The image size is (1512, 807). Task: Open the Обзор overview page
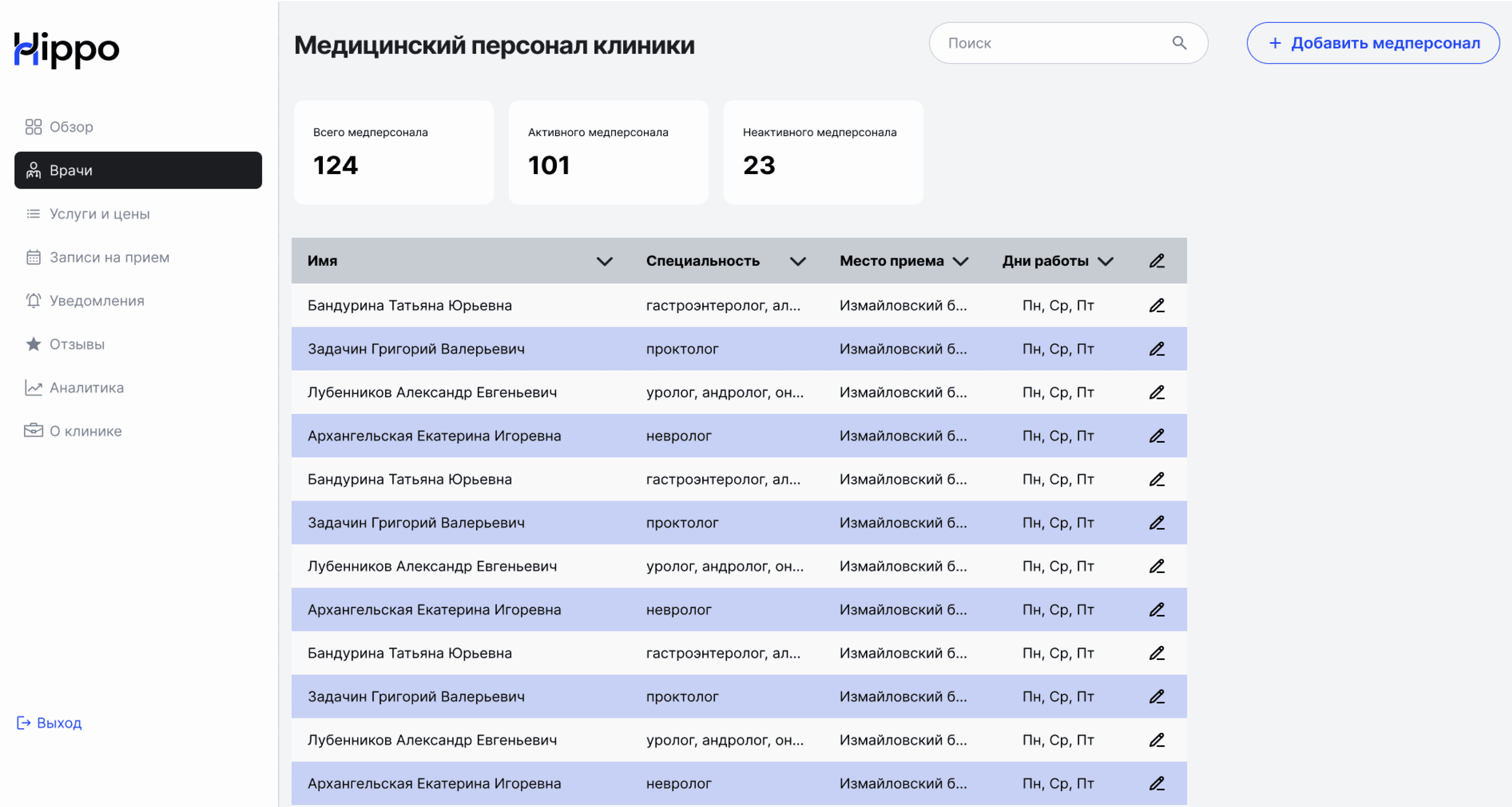tap(71, 127)
